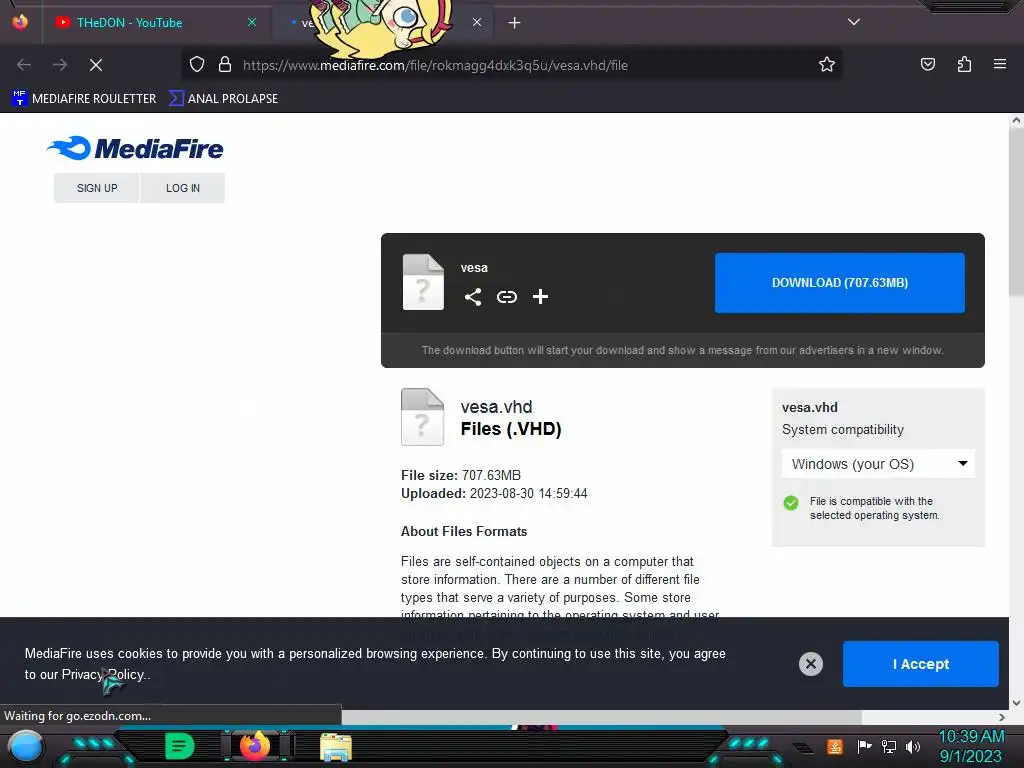This screenshot has width=1024, height=768.
Task: Click the 'About Files Formats' heading
Action: click(x=464, y=532)
